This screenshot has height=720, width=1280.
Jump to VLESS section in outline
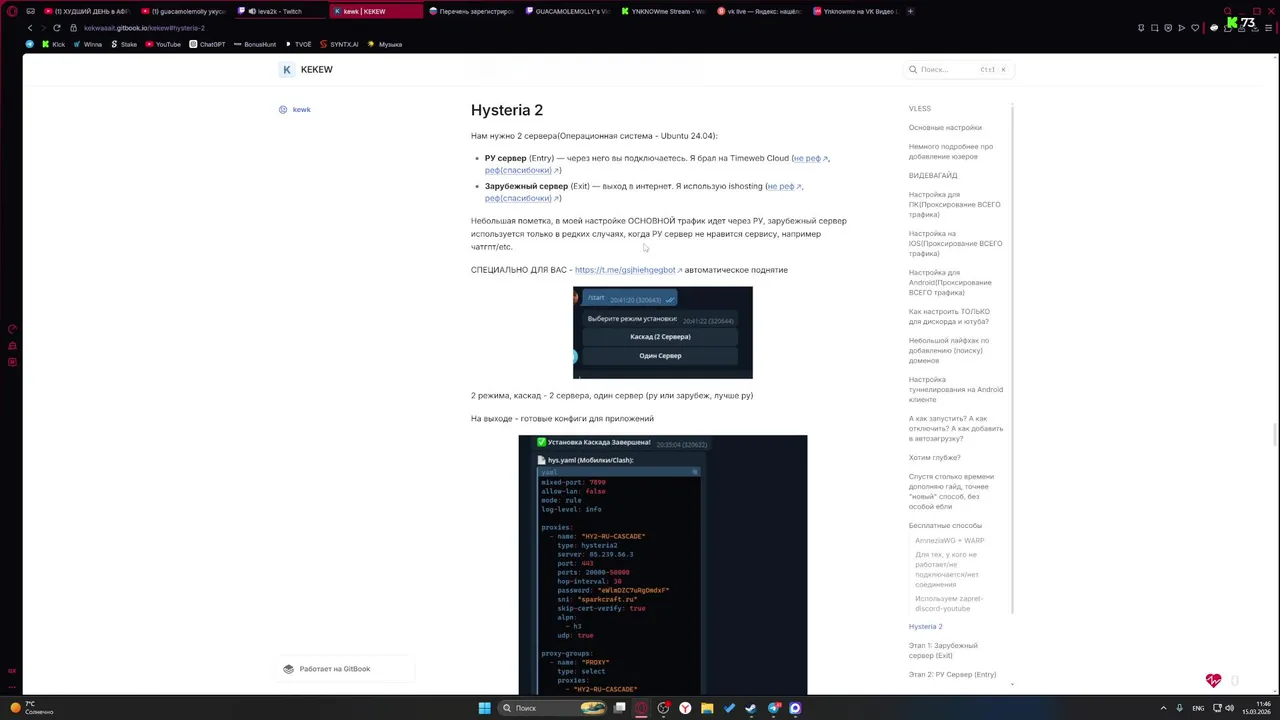[920, 108]
